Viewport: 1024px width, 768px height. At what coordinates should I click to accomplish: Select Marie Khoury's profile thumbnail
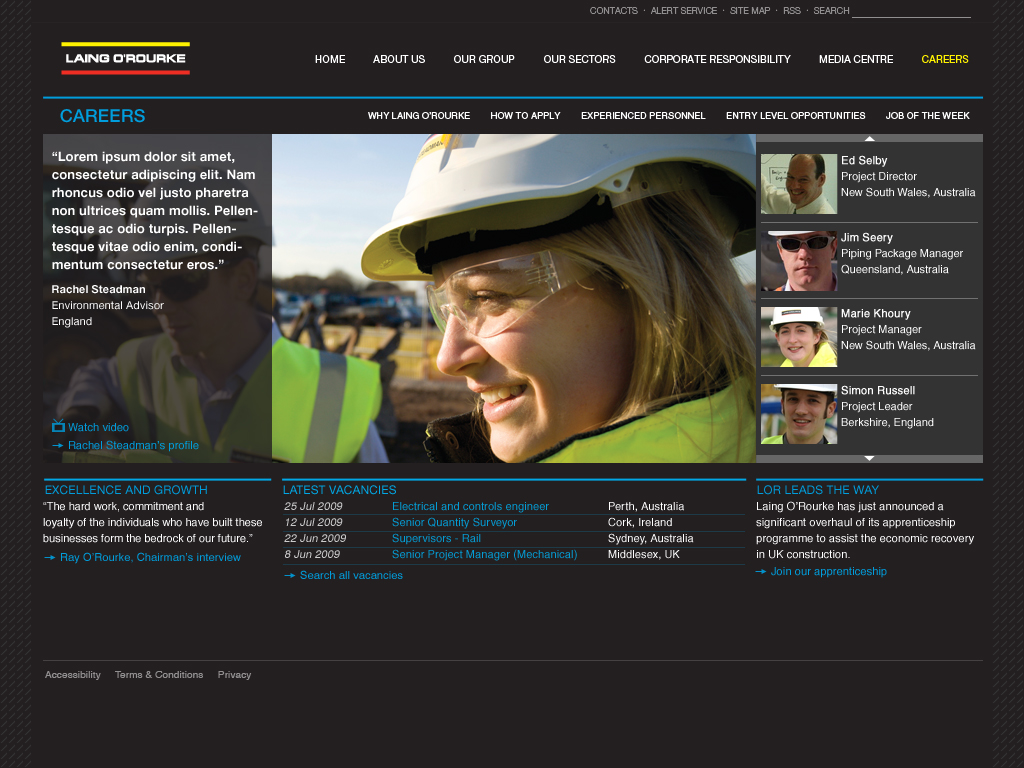tap(798, 337)
